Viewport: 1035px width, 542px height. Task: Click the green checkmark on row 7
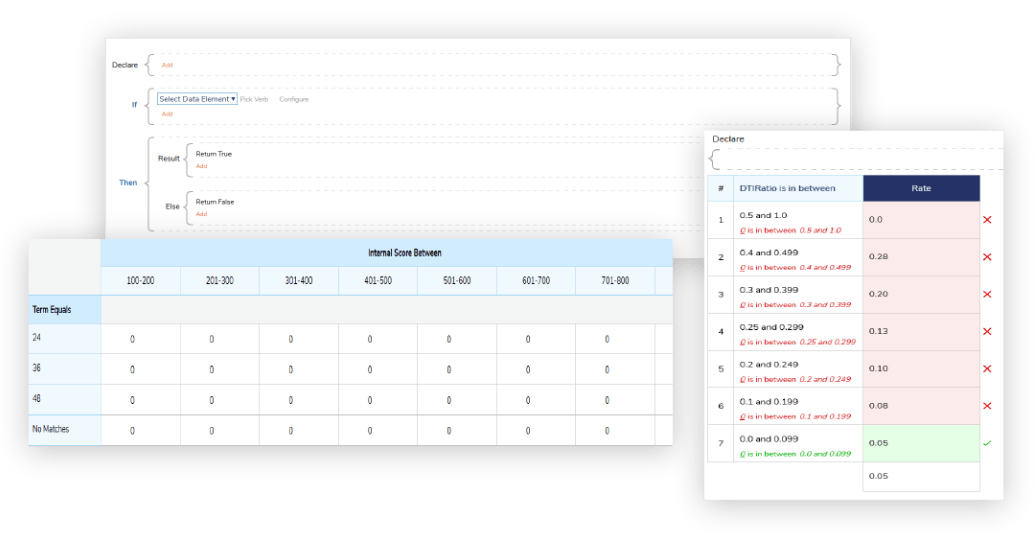click(x=987, y=443)
